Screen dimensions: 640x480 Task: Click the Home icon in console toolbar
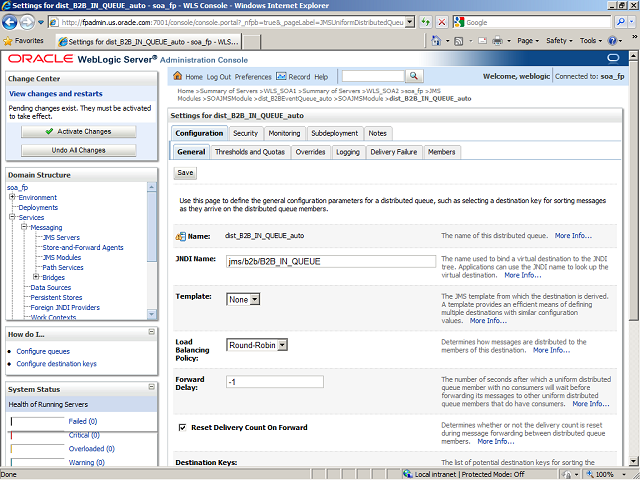[x=178, y=77]
